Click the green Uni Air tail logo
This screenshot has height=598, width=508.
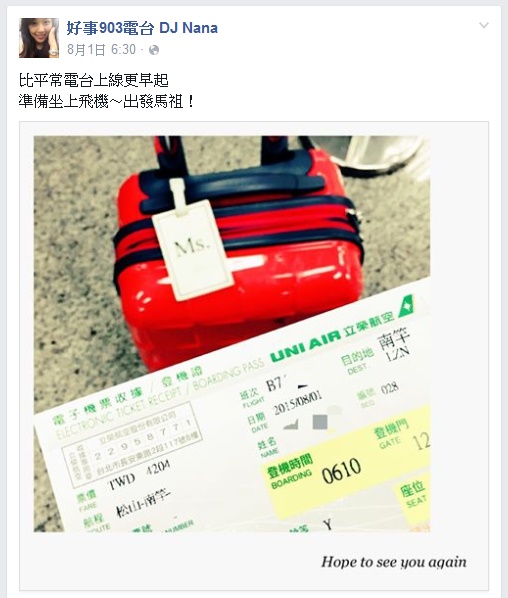click(x=406, y=307)
